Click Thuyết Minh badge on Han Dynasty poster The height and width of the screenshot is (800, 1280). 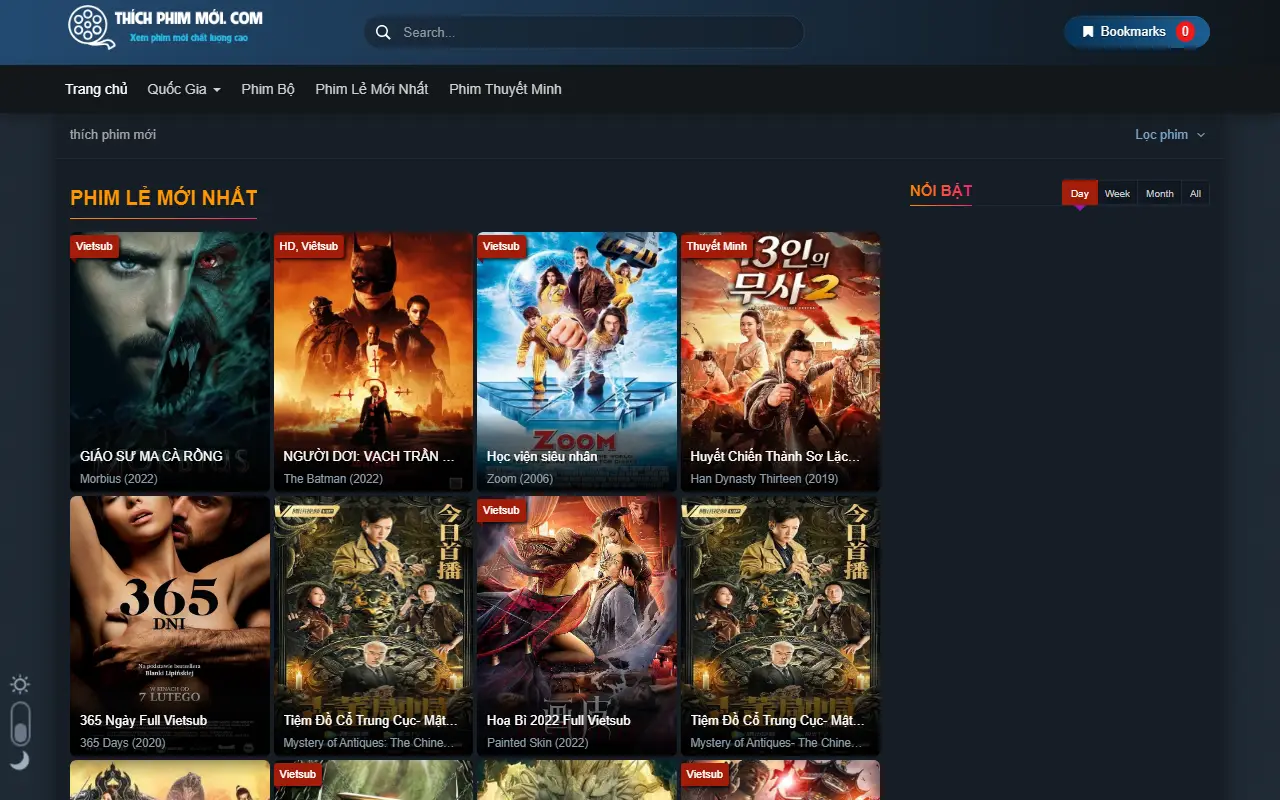[x=717, y=246]
